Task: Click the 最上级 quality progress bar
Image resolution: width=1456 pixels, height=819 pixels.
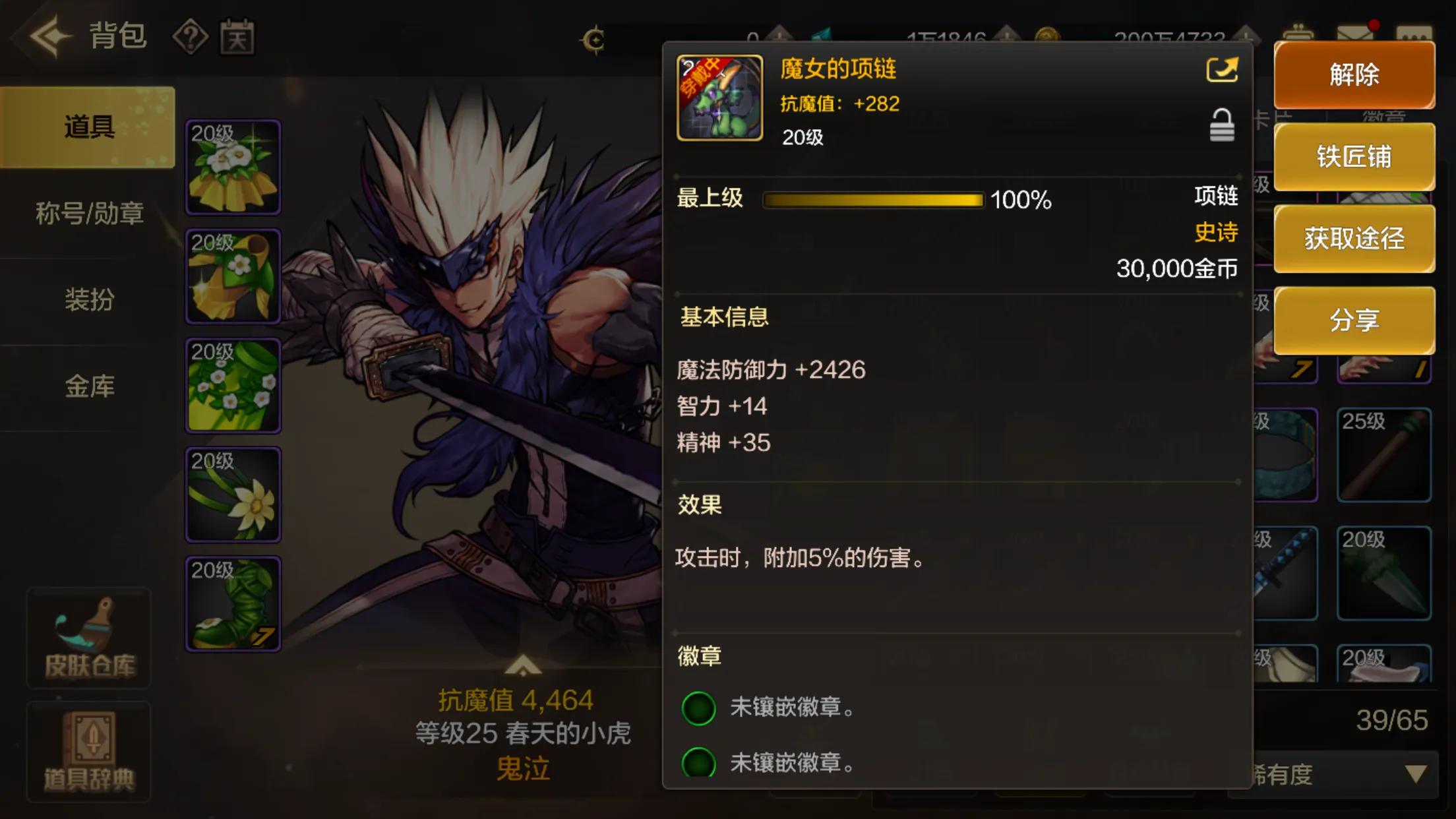Action: (x=872, y=200)
